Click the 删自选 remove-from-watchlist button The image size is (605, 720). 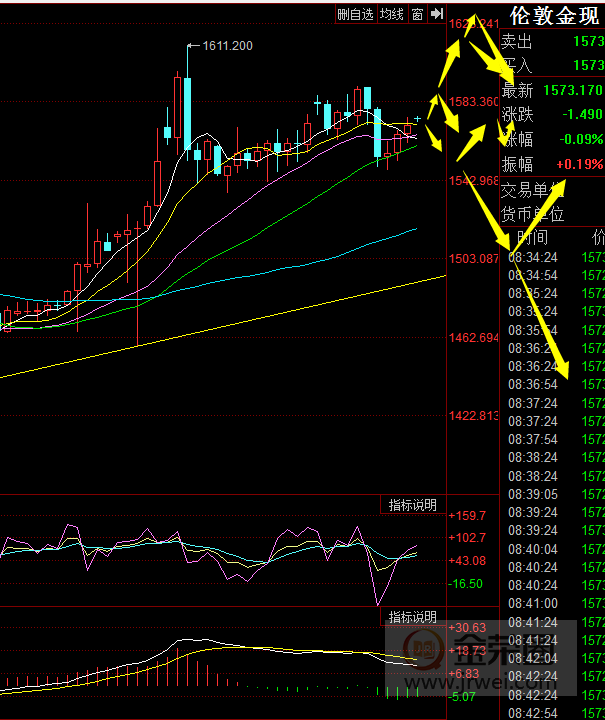(x=355, y=14)
